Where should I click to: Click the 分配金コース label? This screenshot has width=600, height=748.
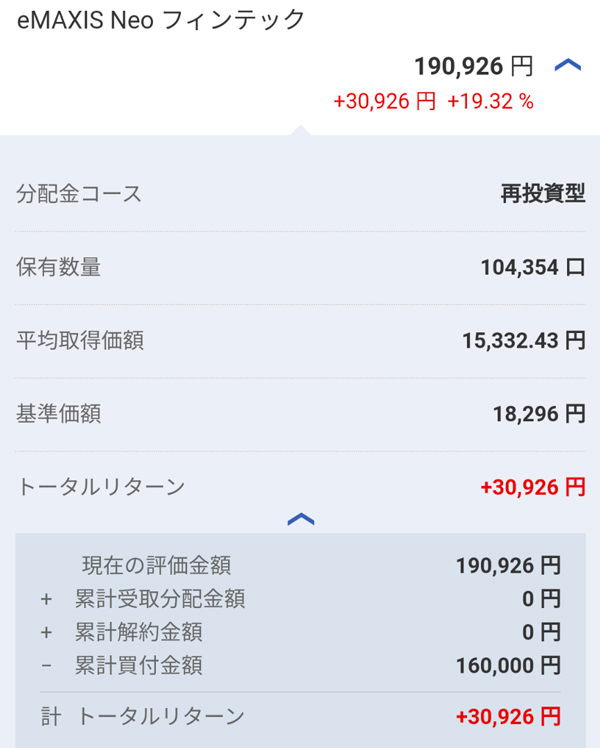[x=79, y=194]
